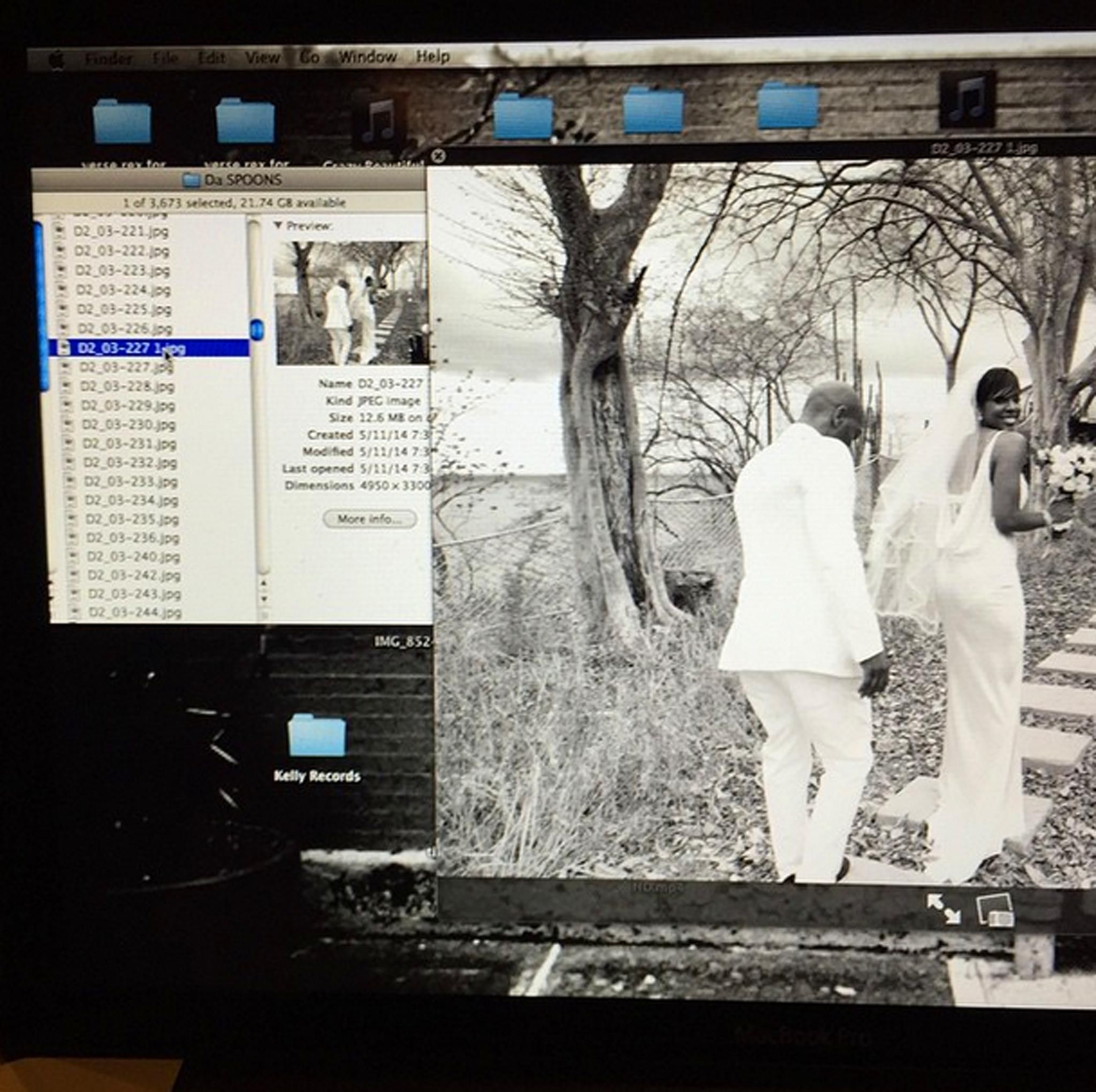1096x1092 pixels.
Task: Select file D2_03-230.jpg
Action: pos(128,424)
